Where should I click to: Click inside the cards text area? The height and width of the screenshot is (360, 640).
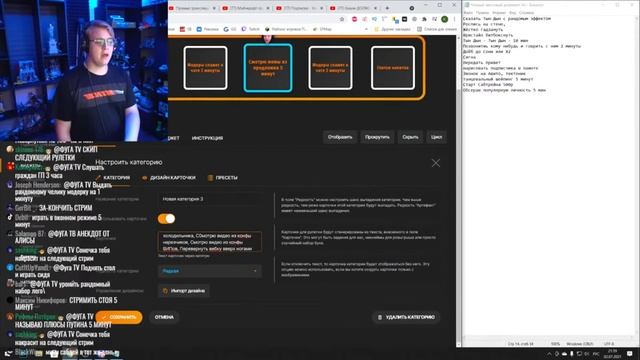point(210,242)
